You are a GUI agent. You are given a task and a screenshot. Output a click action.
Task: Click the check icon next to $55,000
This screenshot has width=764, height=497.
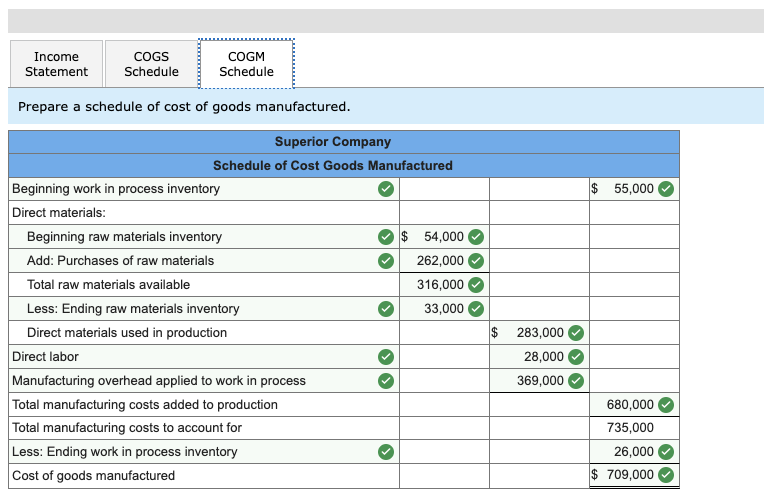click(666, 189)
